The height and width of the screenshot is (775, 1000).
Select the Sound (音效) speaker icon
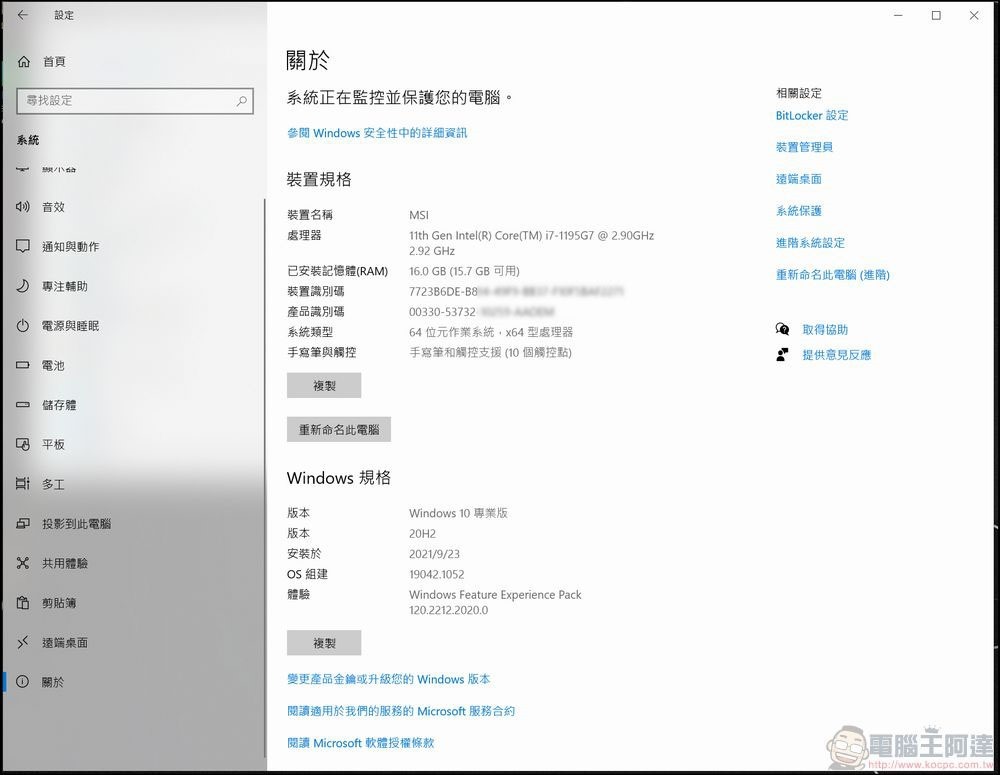[23, 207]
